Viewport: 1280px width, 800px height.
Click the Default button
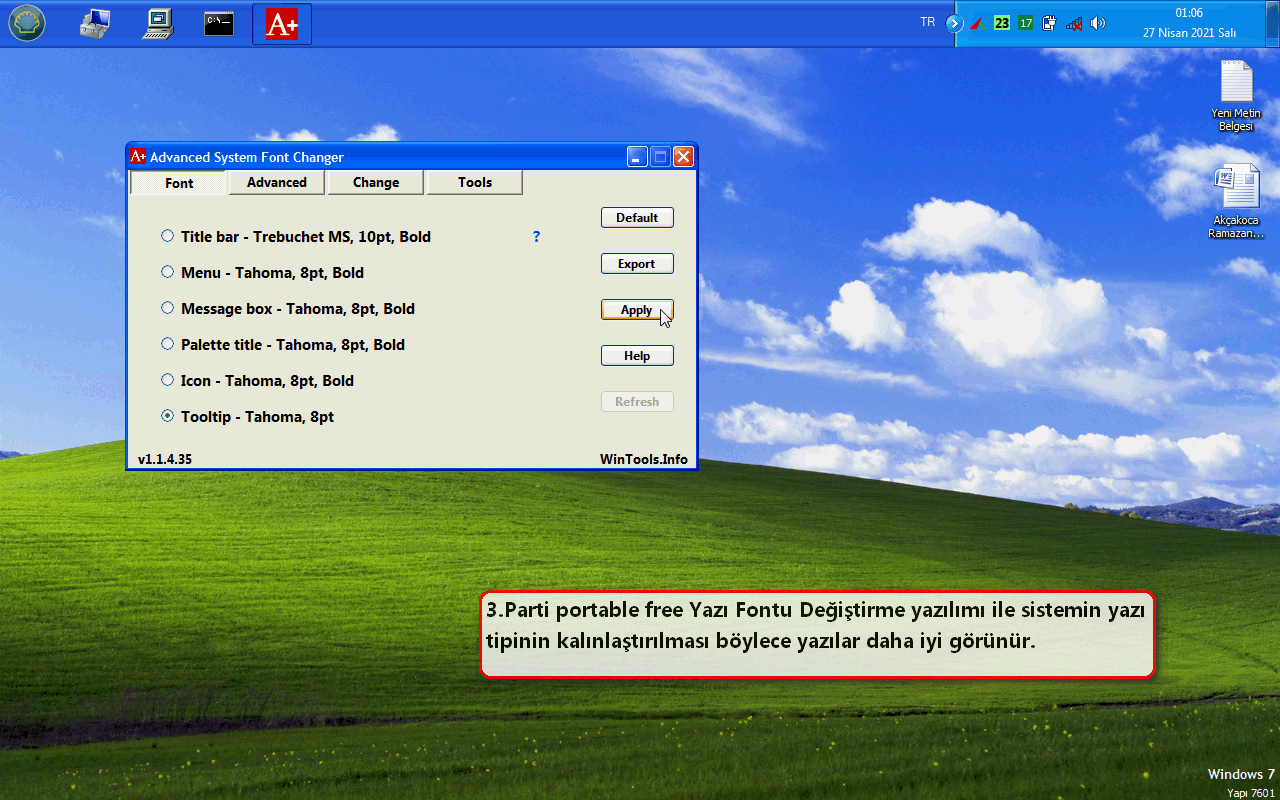coord(637,218)
